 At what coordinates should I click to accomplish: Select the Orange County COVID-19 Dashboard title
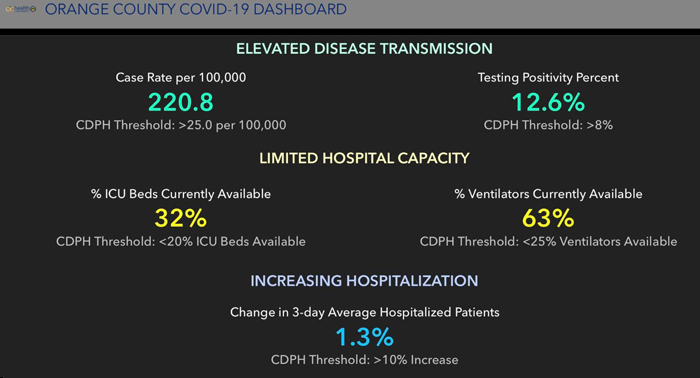196,9
